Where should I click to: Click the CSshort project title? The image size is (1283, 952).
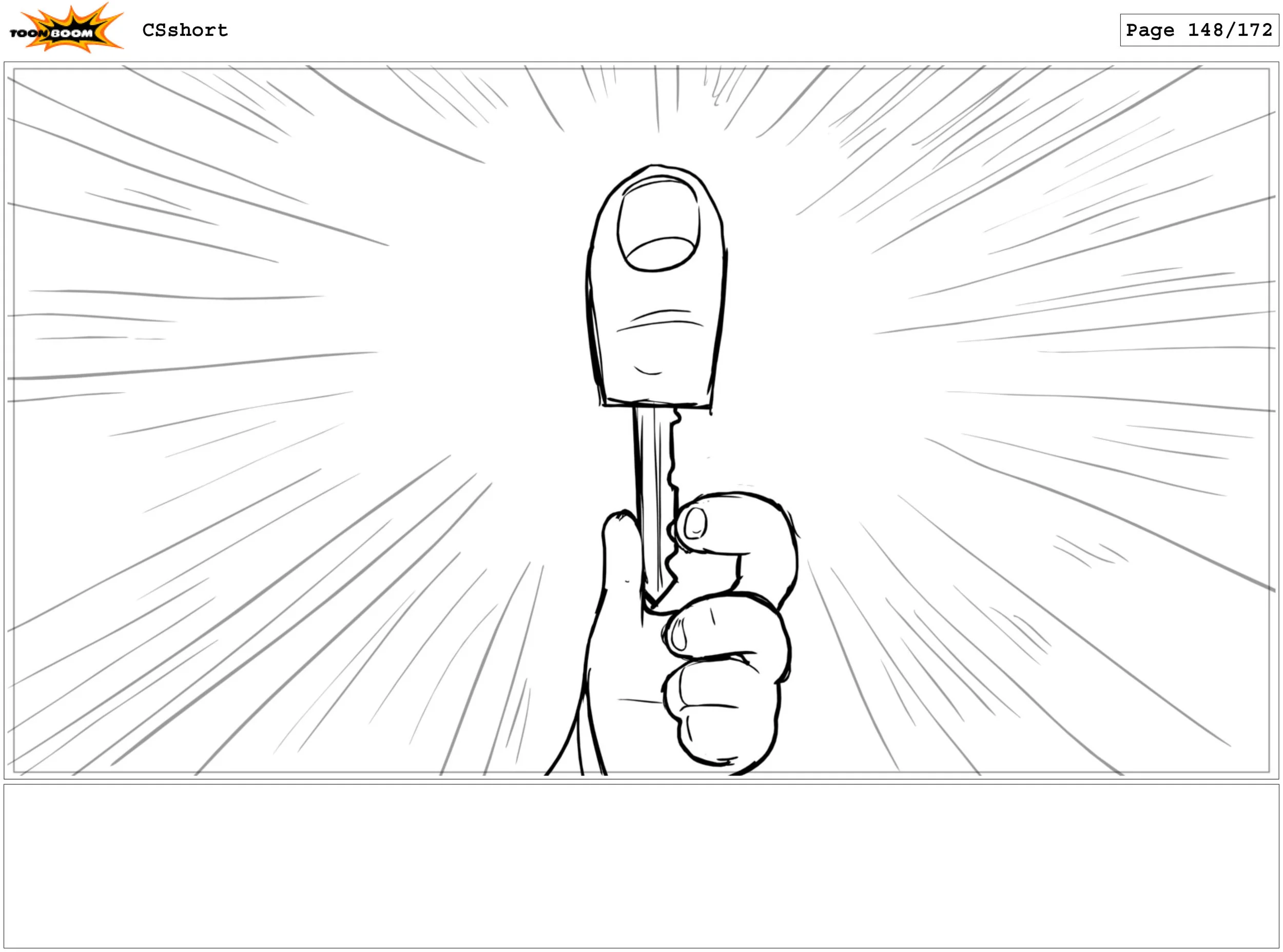[x=185, y=30]
